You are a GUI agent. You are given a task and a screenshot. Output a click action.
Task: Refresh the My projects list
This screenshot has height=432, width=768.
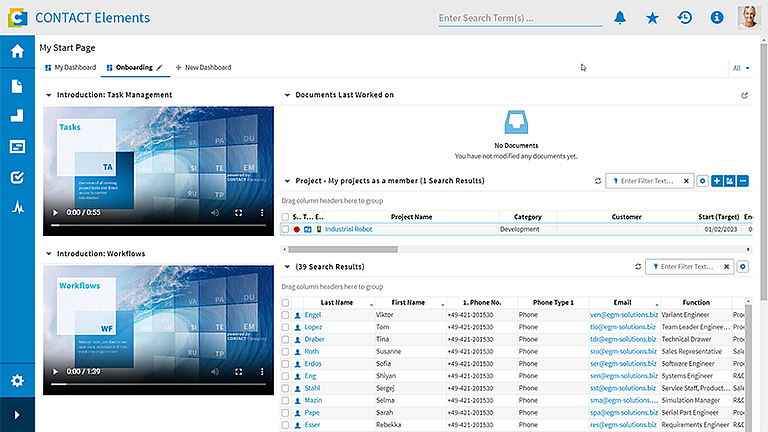pyautogui.click(x=598, y=181)
